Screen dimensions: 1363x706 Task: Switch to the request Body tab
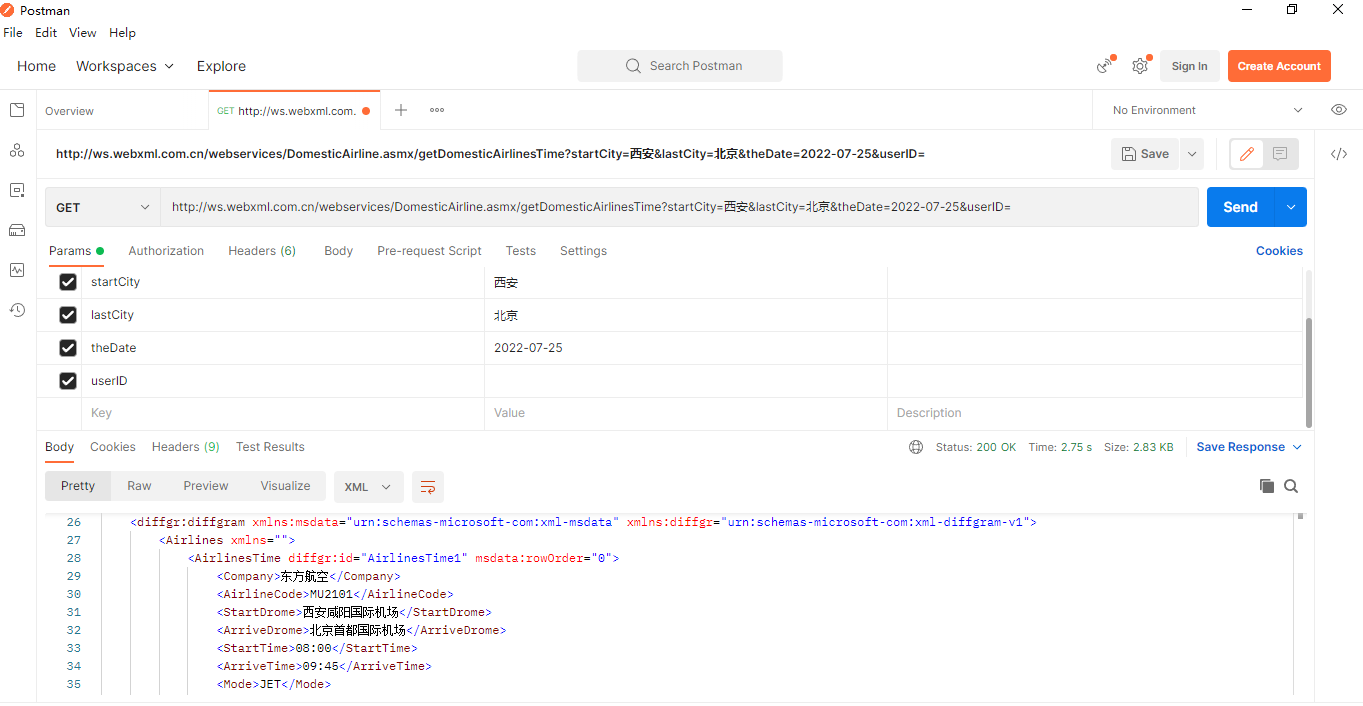(339, 251)
